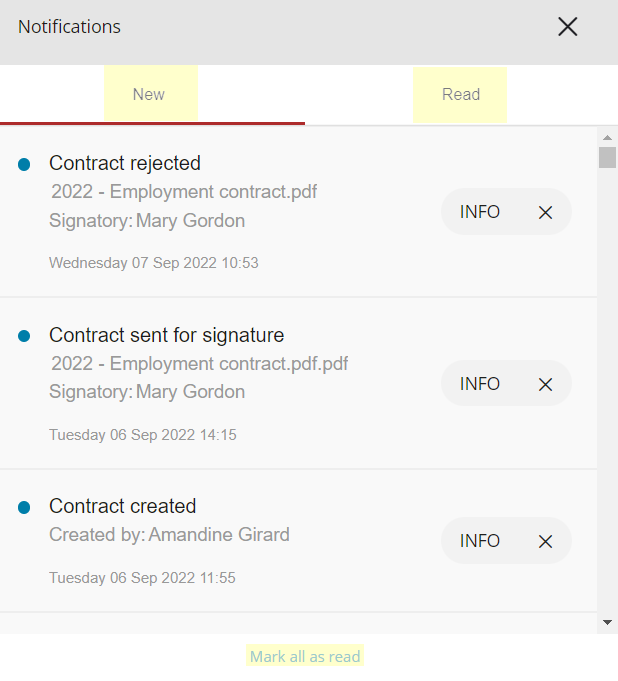
Task: Open INFO for Contract created notification
Action: coord(480,541)
